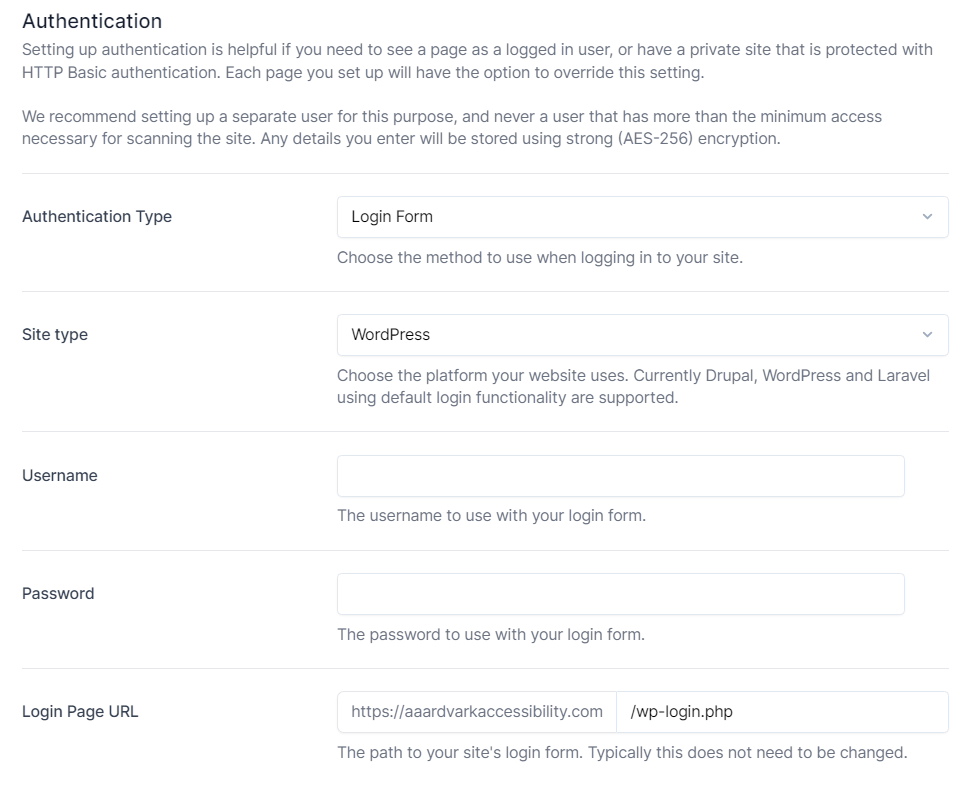Click the Site type label
This screenshot has height=787, width=979.
(55, 335)
